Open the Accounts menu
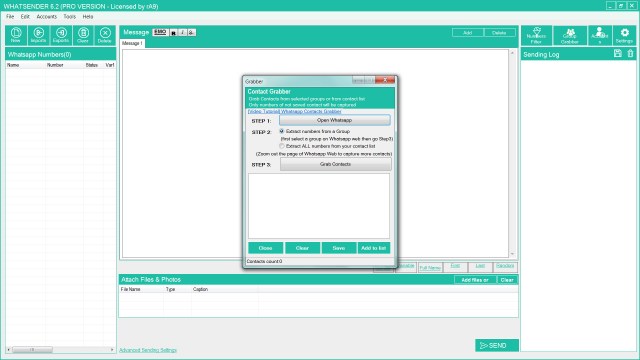 tap(47, 17)
